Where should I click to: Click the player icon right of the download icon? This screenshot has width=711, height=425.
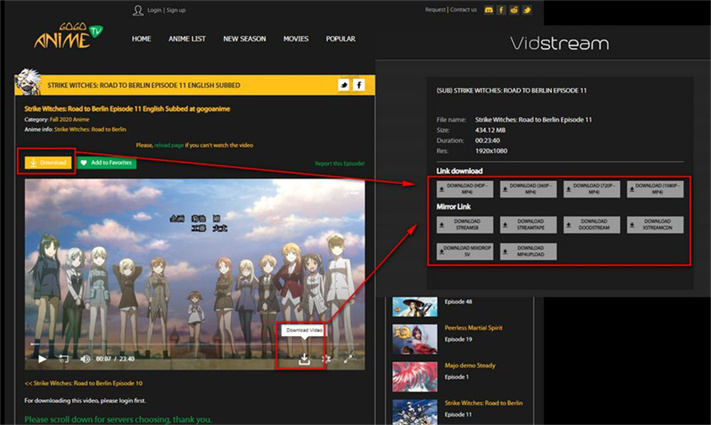(326, 359)
